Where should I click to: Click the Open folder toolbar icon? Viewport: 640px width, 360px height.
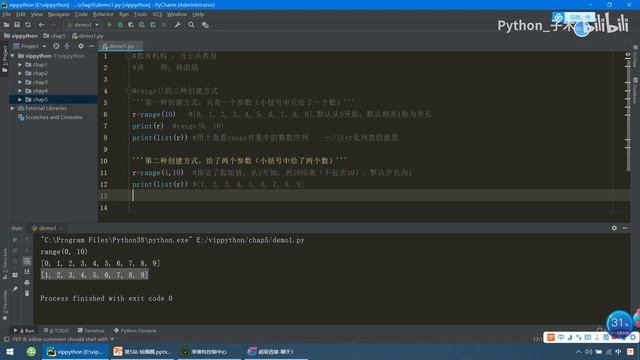[6, 25]
